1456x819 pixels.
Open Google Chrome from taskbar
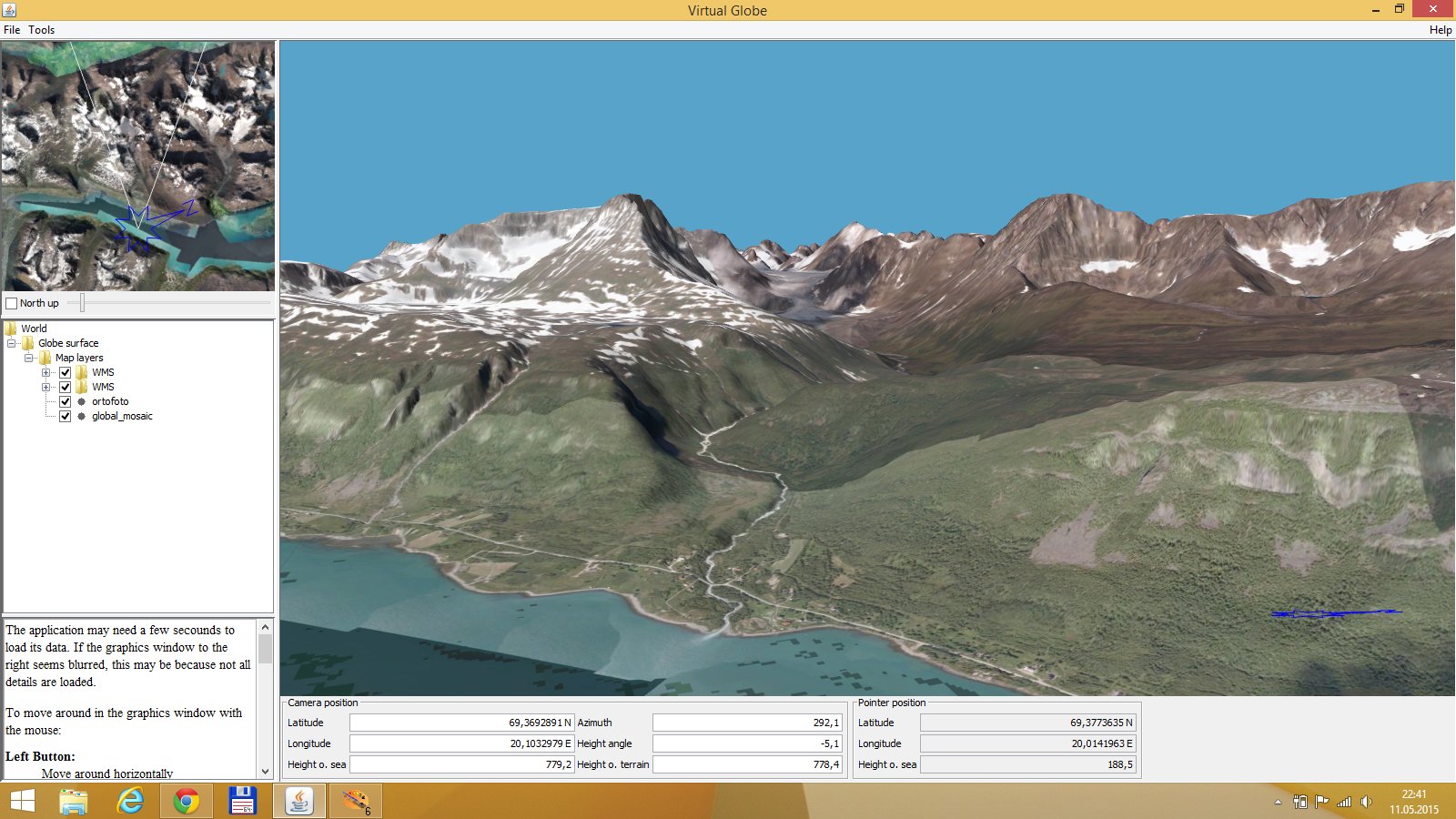tap(187, 802)
